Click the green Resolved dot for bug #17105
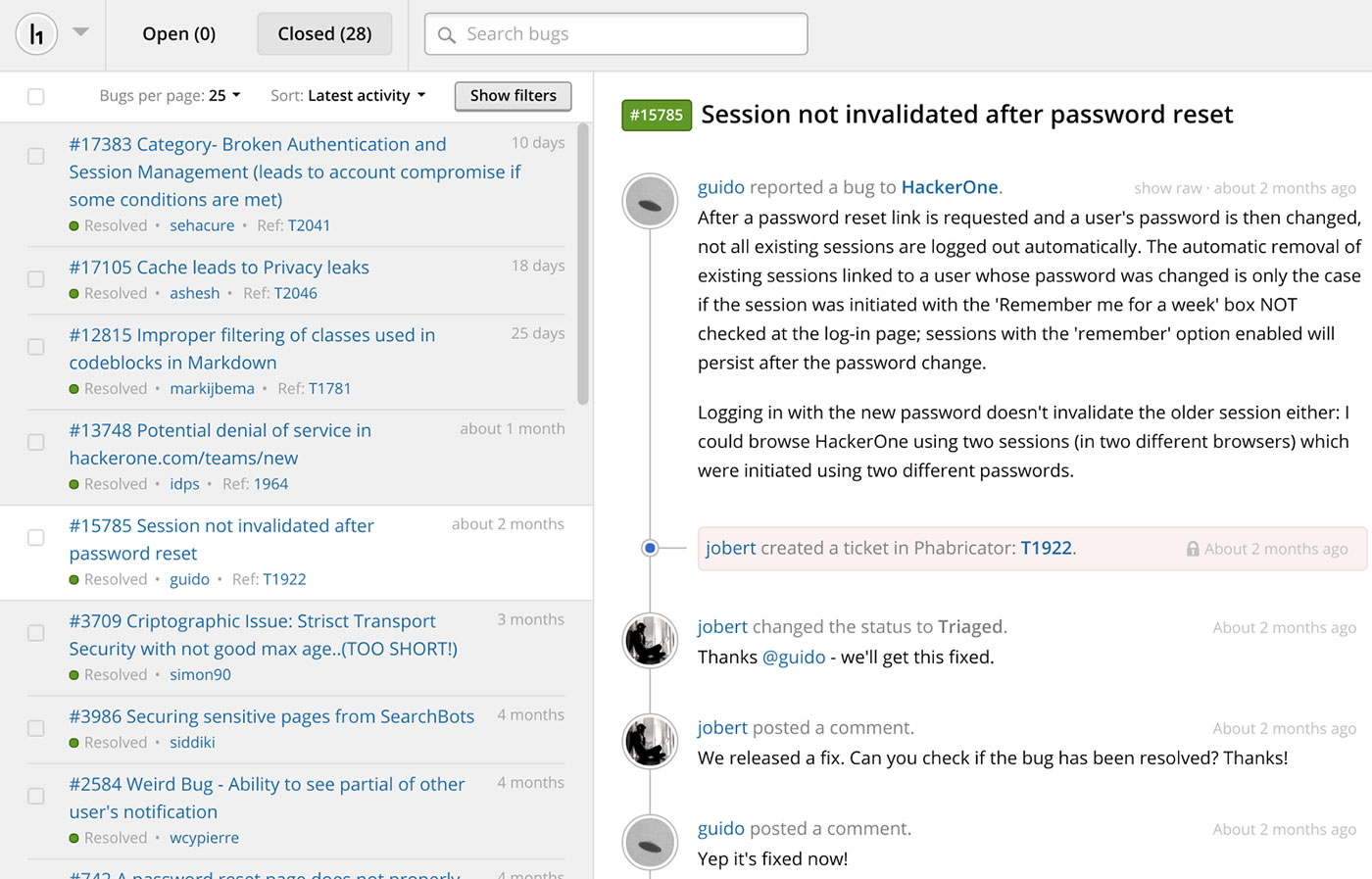This screenshot has height=879, width=1372. [73, 293]
